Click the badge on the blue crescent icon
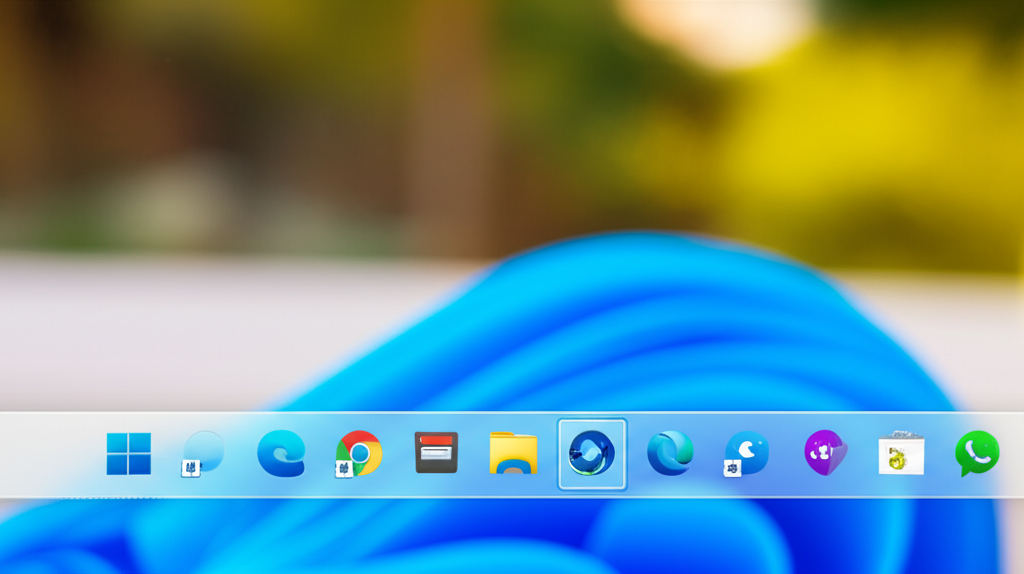Screen dimensions: 1024x574 pyautogui.click(x=732, y=468)
